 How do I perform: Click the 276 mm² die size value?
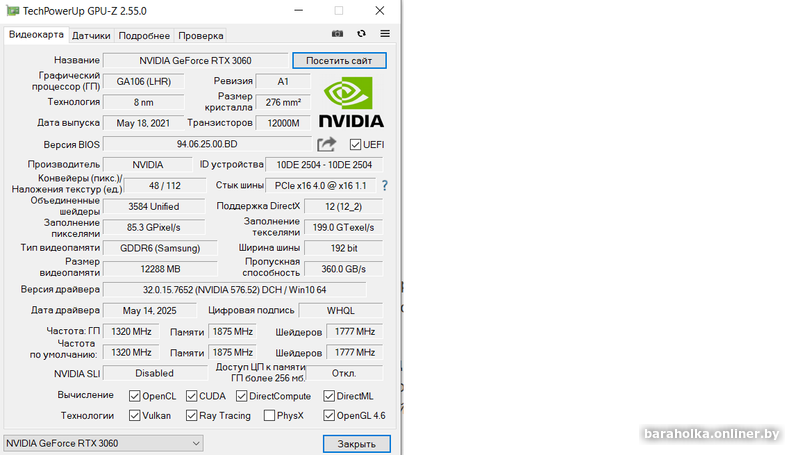[283, 103]
